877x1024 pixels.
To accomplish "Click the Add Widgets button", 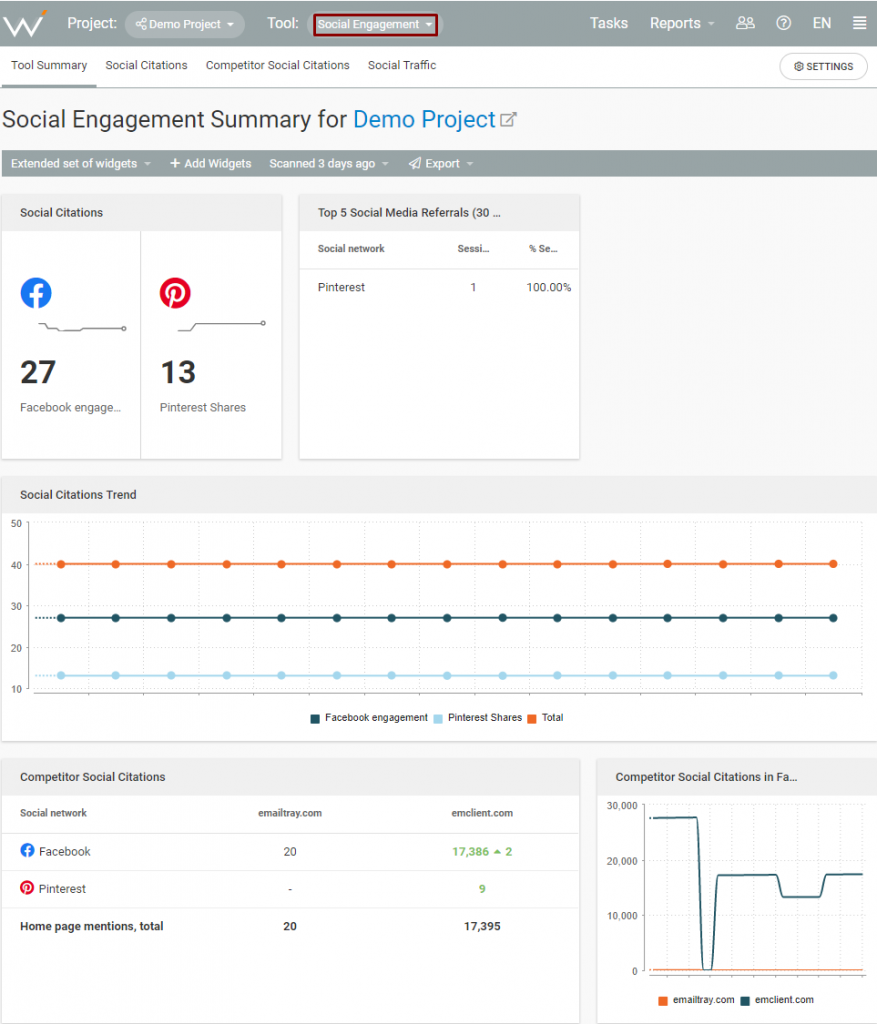I will [210, 163].
